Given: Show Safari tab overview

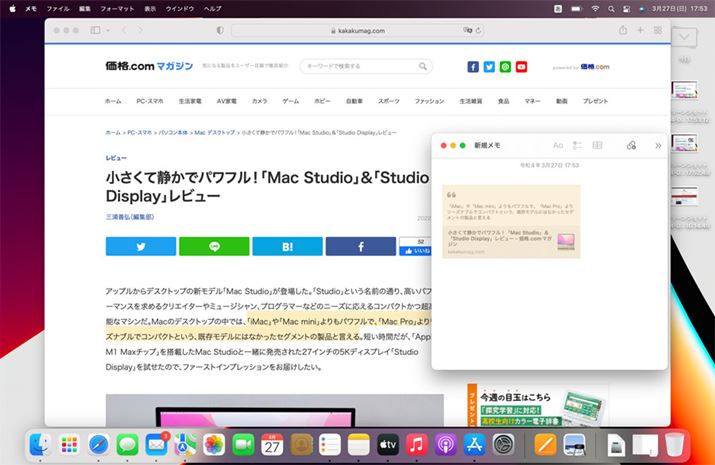Looking at the screenshot, I should pyautogui.click(x=658, y=30).
